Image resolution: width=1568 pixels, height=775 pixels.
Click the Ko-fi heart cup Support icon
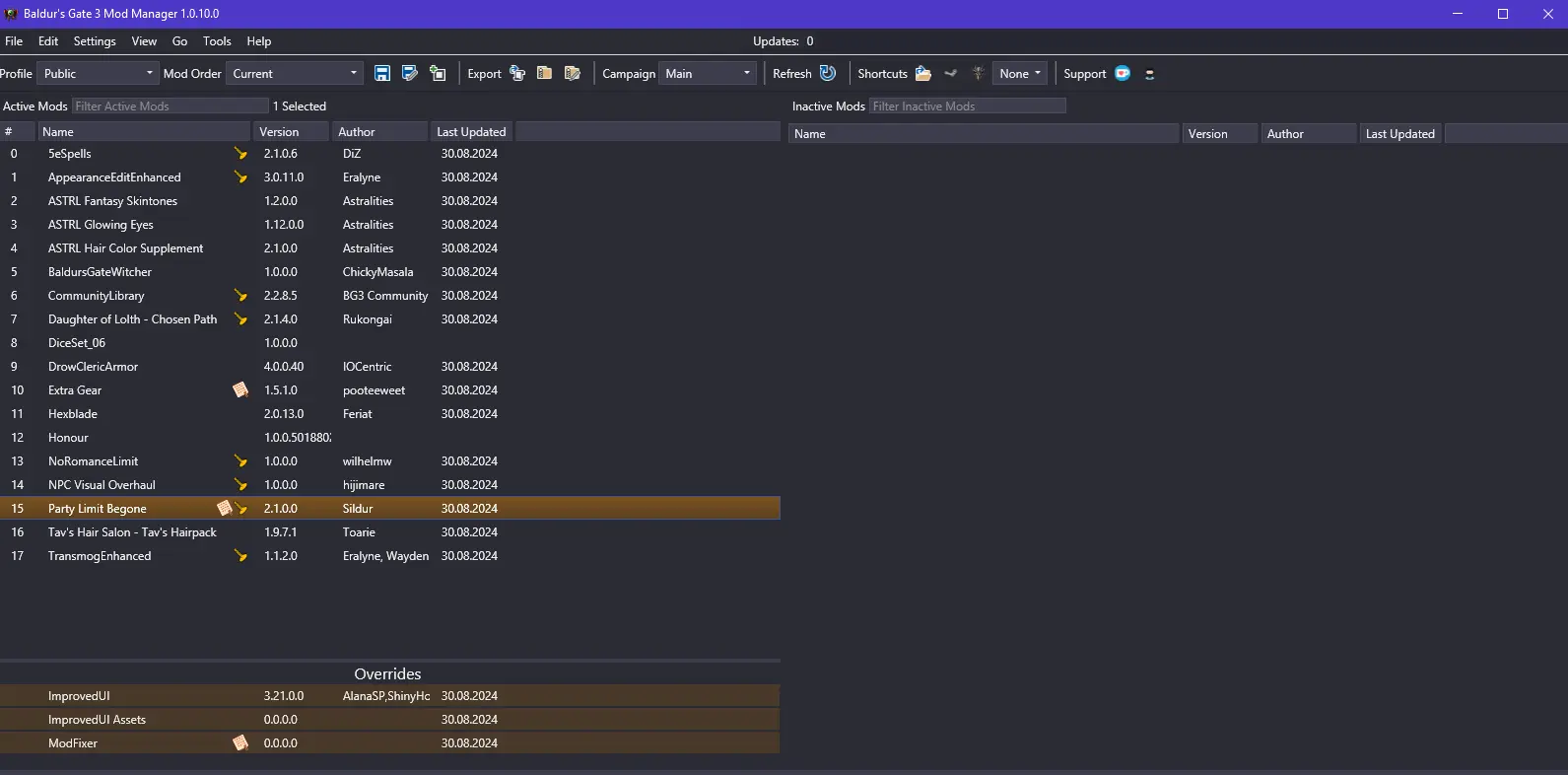pos(1123,74)
